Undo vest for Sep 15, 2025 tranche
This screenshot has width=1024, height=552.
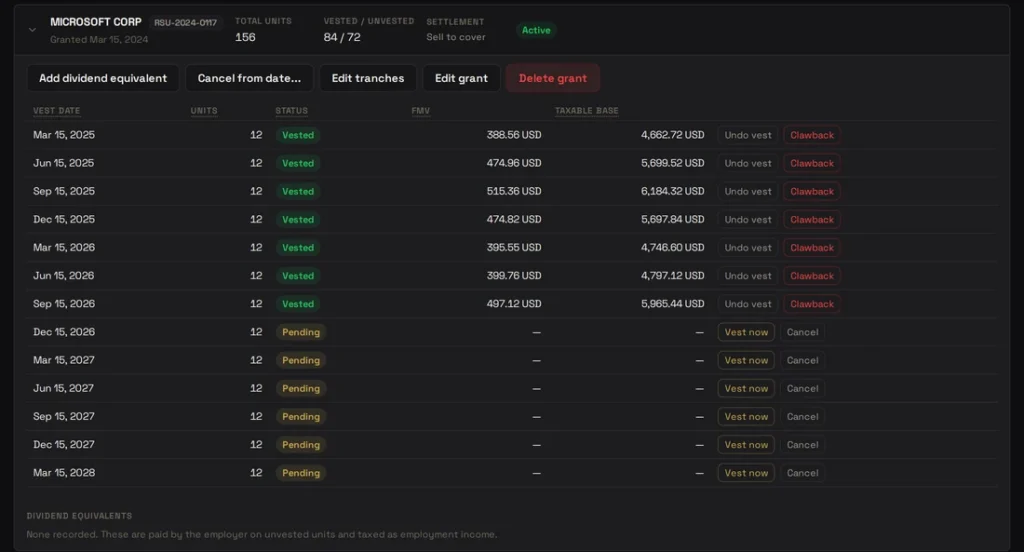click(748, 191)
